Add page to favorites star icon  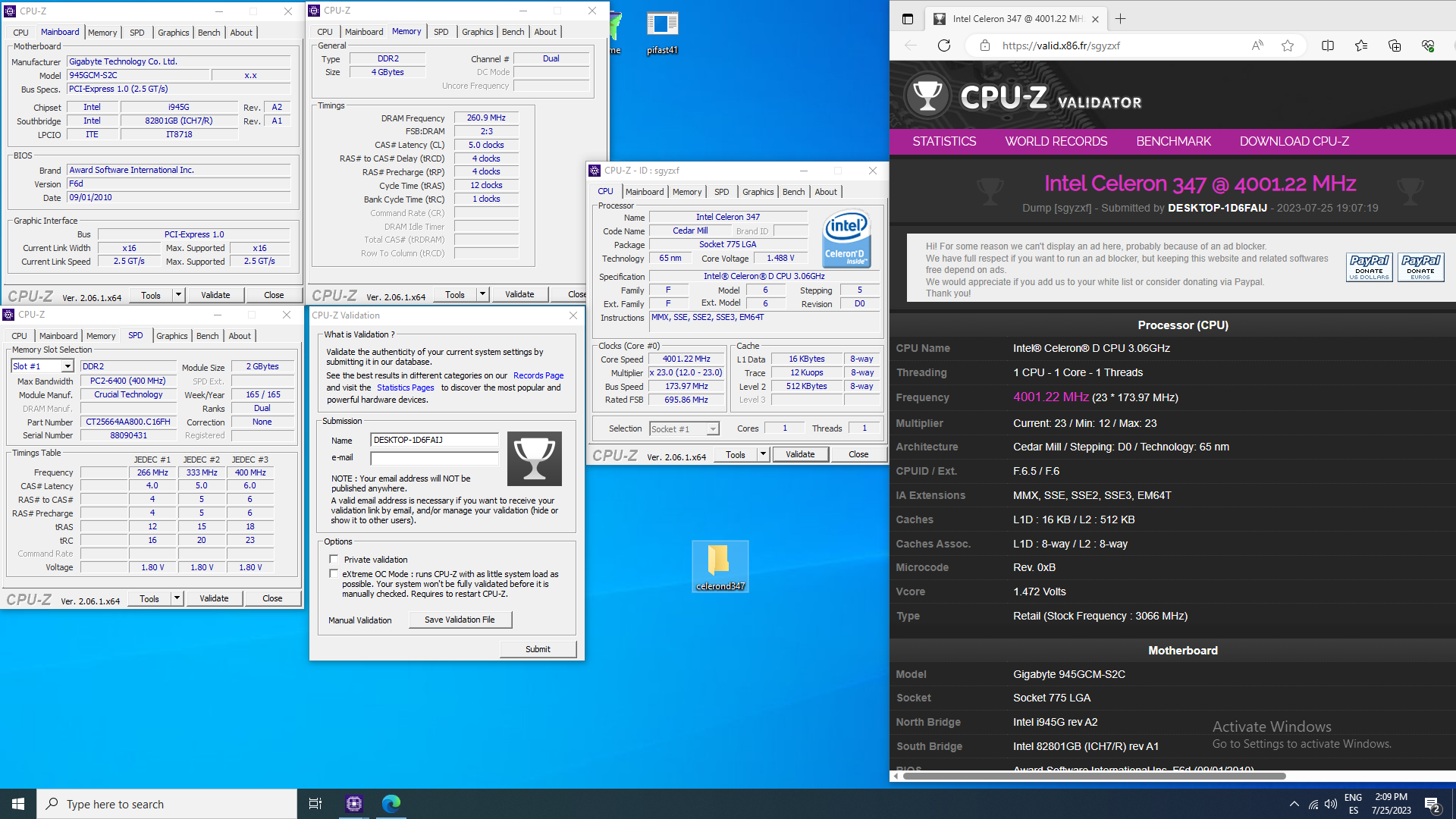click(1288, 45)
